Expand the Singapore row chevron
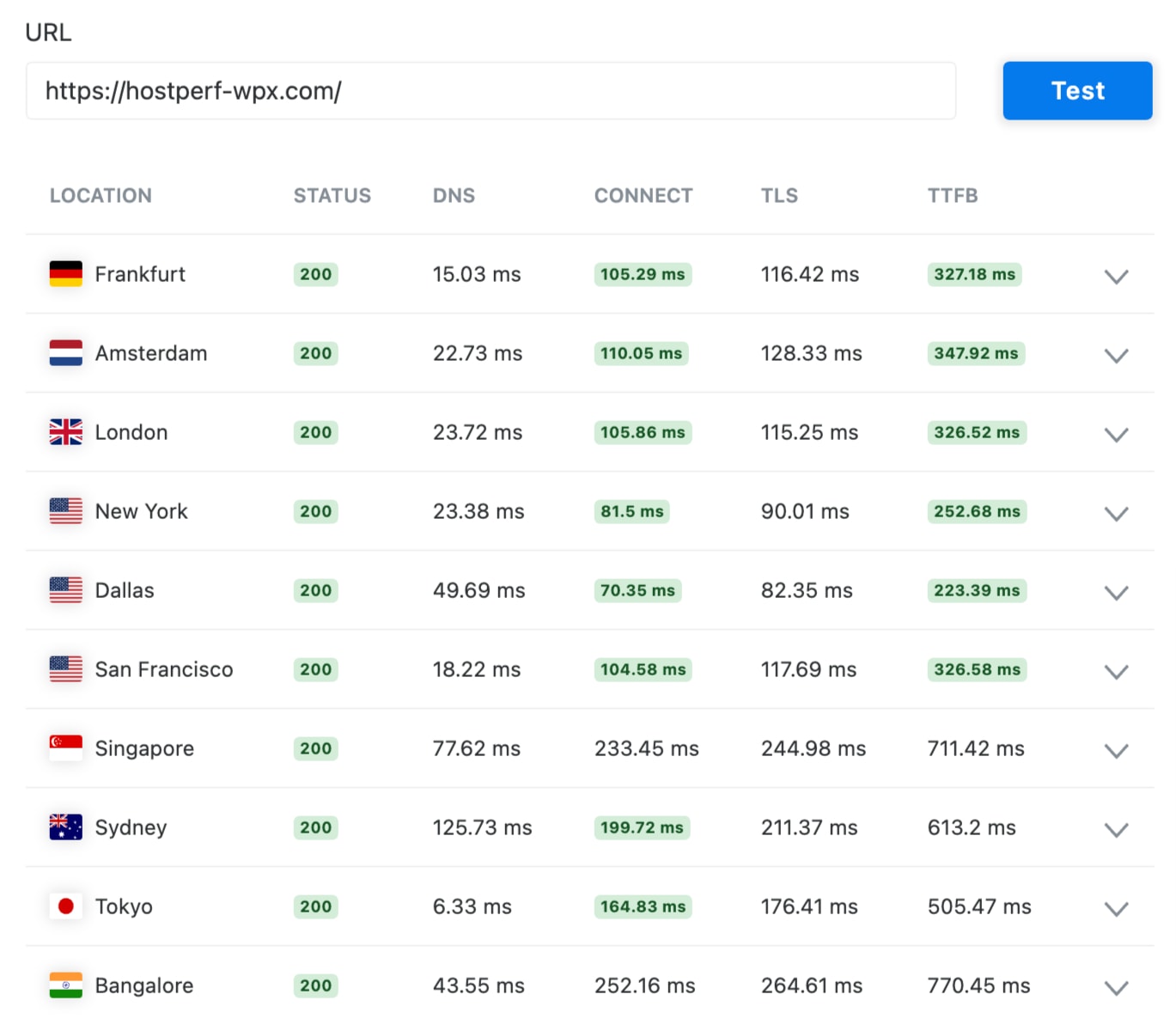The image size is (1176, 1031). 1116,751
